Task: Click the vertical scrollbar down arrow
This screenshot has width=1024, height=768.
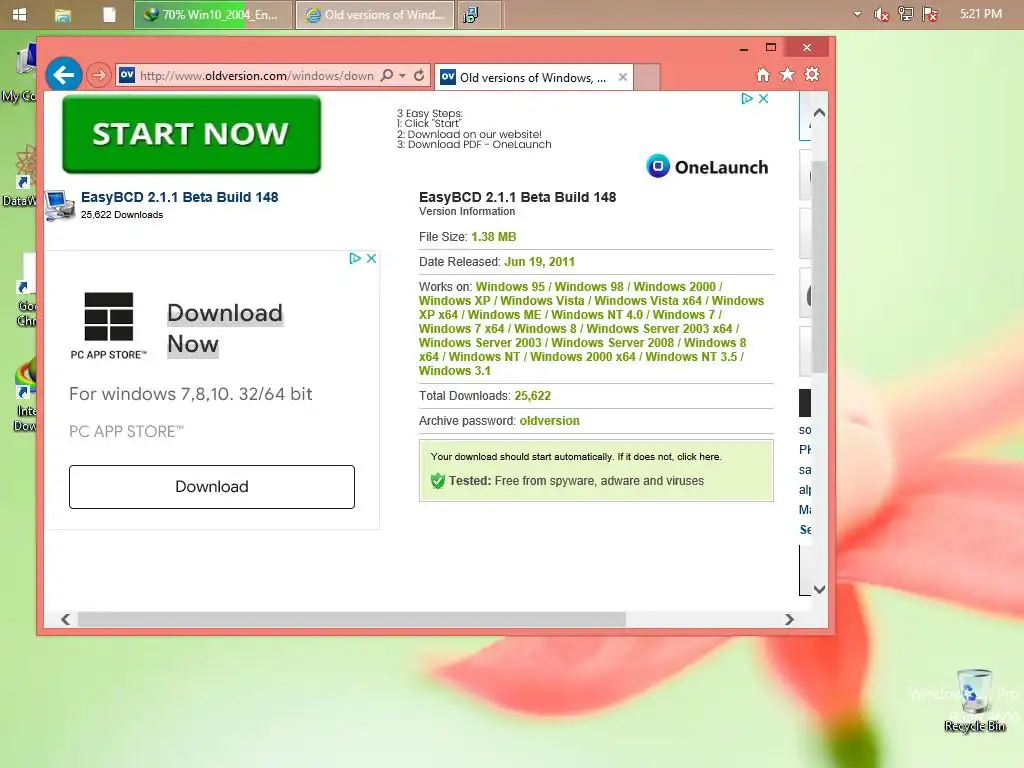Action: click(819, 589)
